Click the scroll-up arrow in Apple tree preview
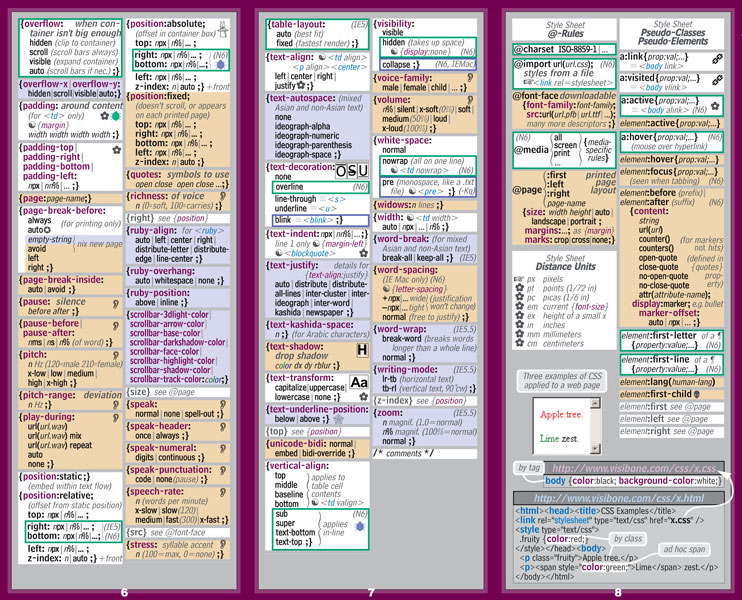This screenshot has height=600, width=742. click(x=595, y=403)
